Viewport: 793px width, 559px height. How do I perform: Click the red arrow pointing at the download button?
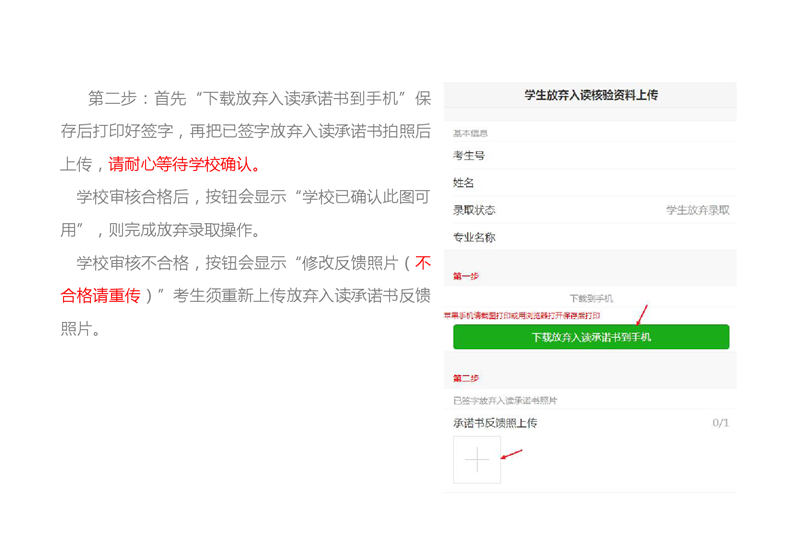[642, 315]
